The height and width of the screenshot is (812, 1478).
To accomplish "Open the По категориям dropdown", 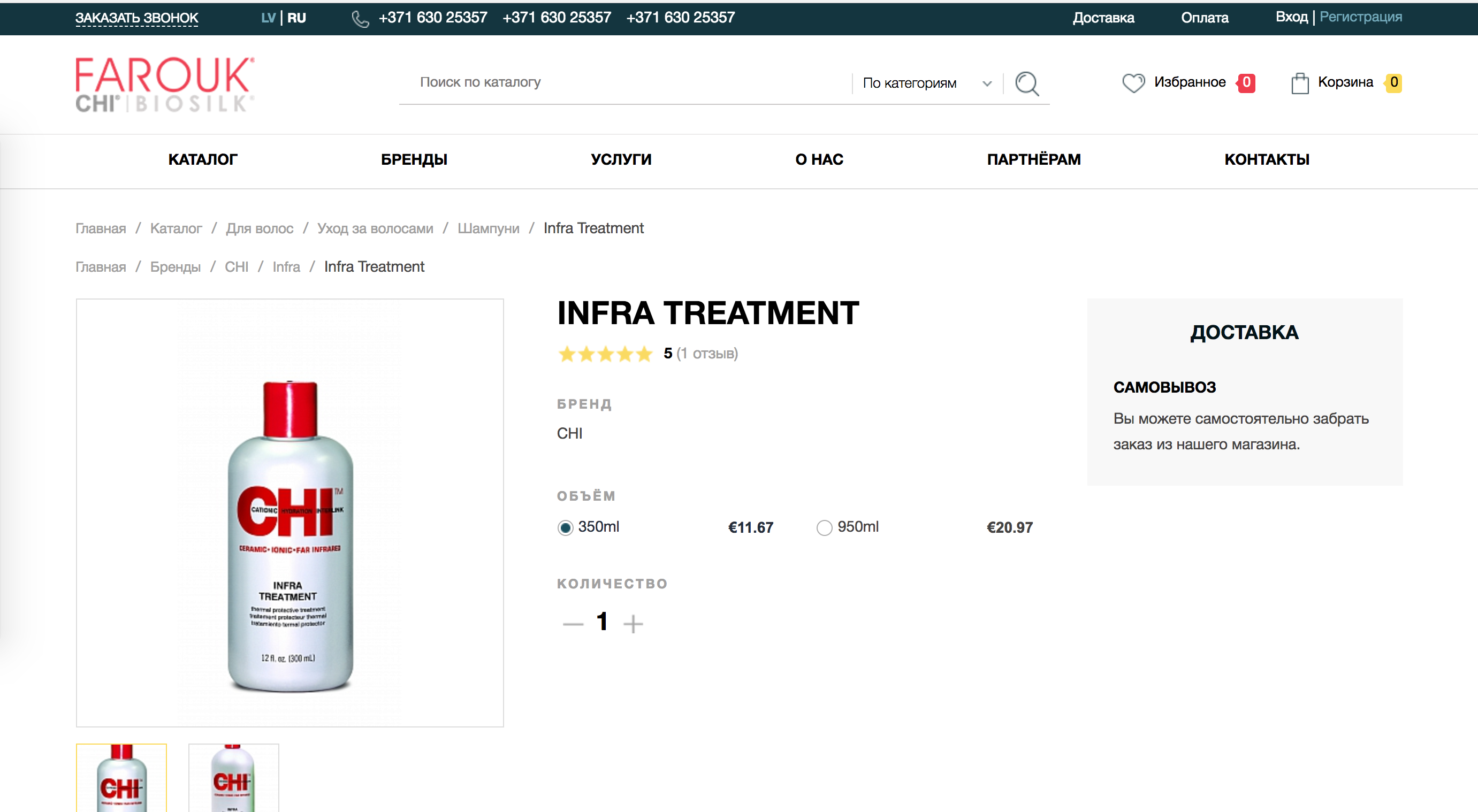I will tap(927, 83).
